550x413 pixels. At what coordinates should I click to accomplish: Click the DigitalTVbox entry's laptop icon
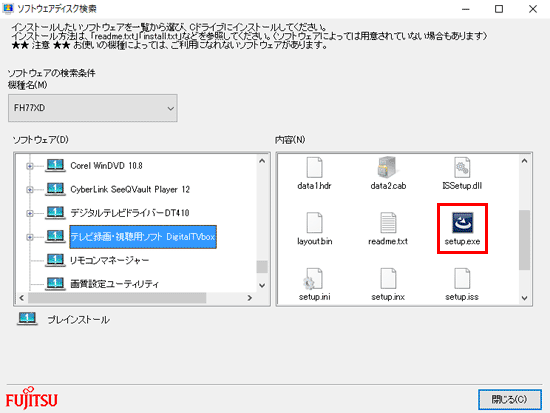pos(55,237)
